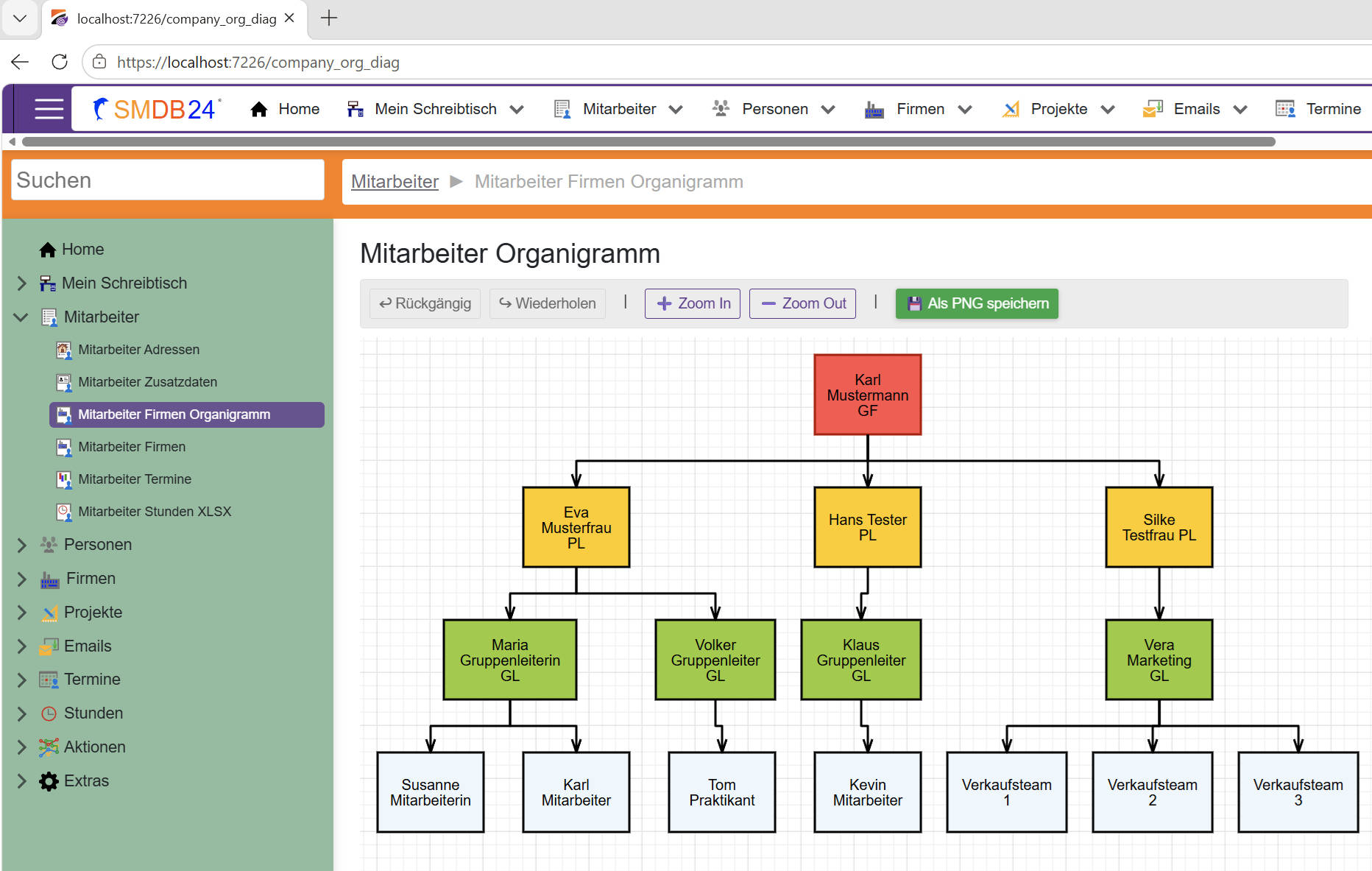The image size is (1372, 871).
Task: Select Verkaufsteam 2 node
Action: (1153, 792)
